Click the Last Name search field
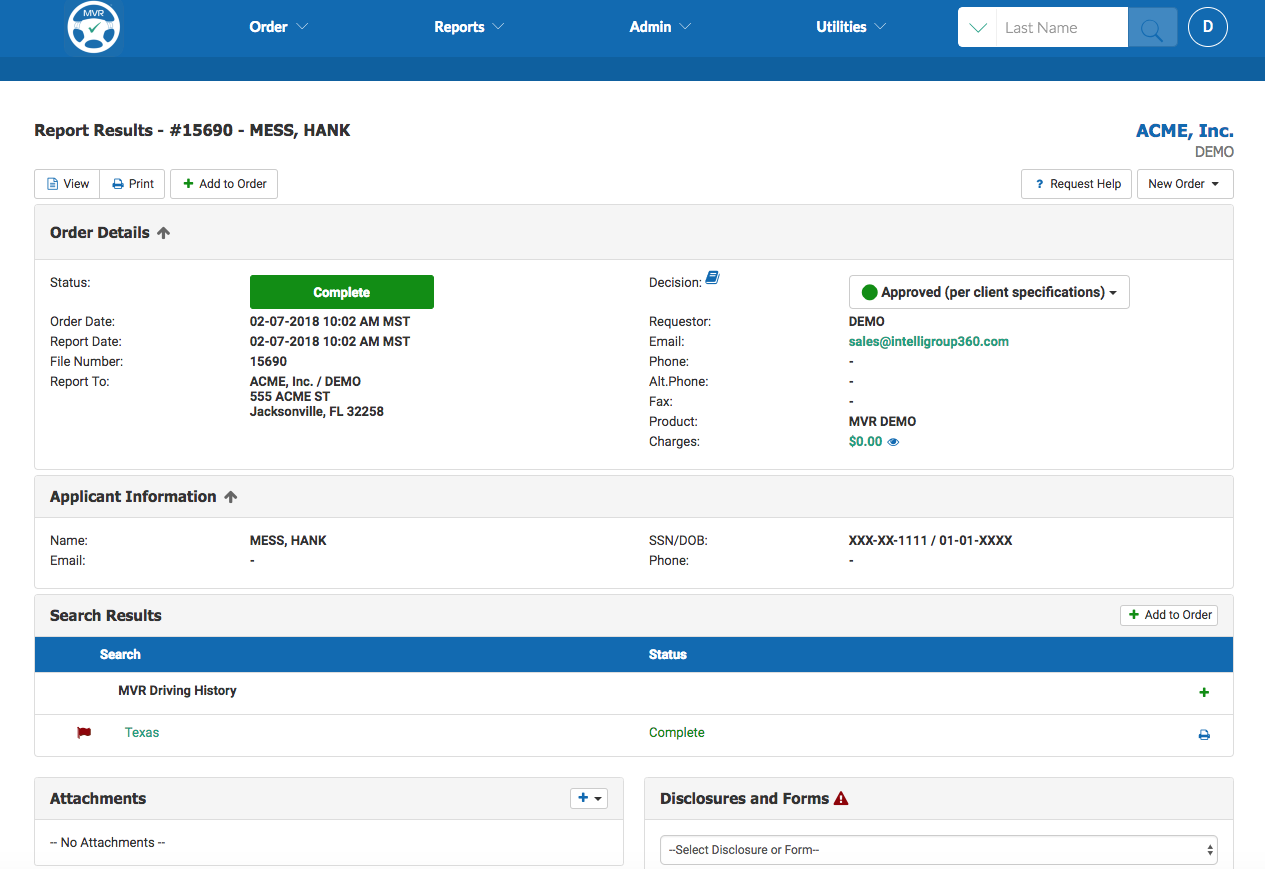Viewport: 1265px width, 869px height. (x=1060, y=28)
